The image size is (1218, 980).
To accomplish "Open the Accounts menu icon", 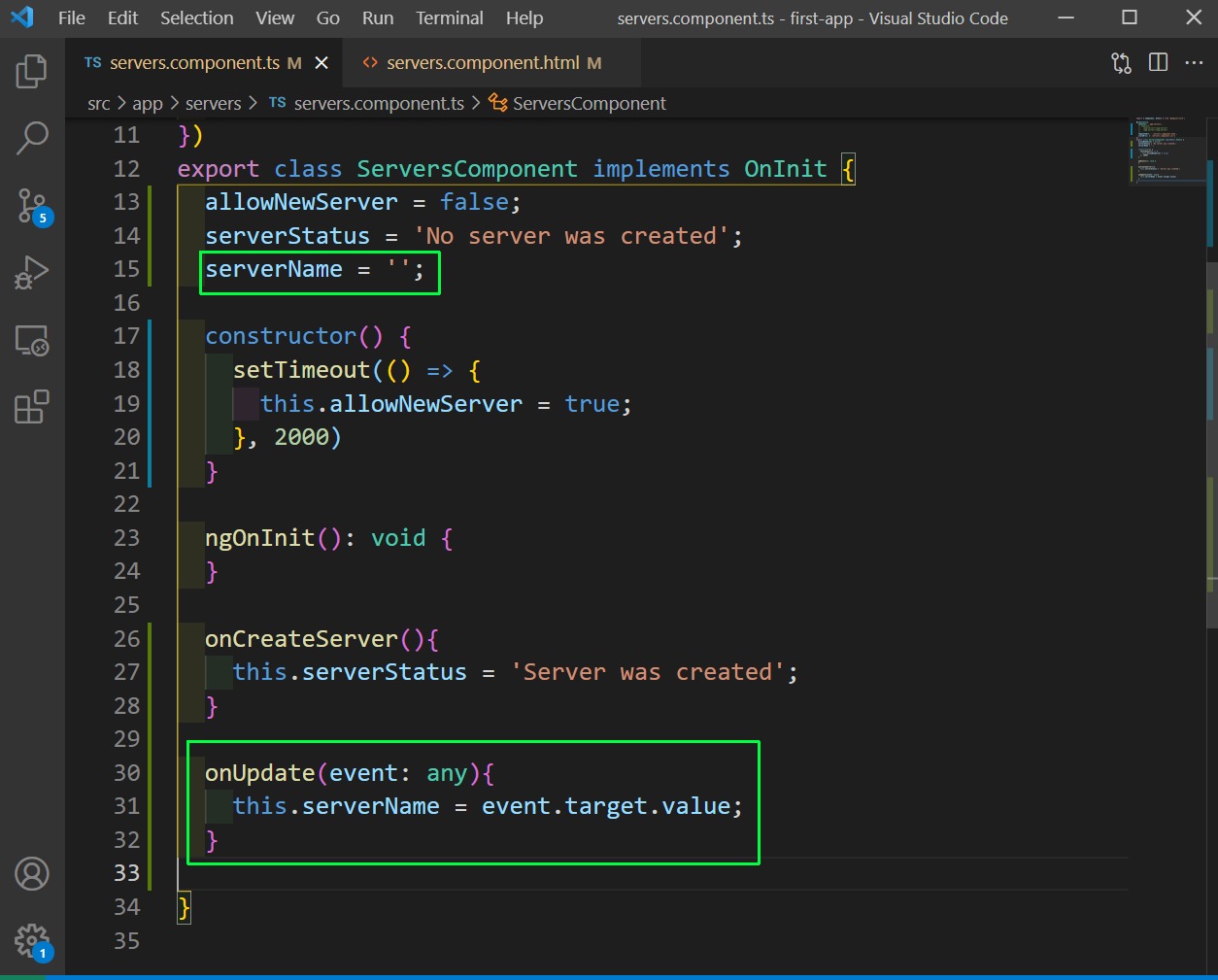I will [x=32, y=874].
